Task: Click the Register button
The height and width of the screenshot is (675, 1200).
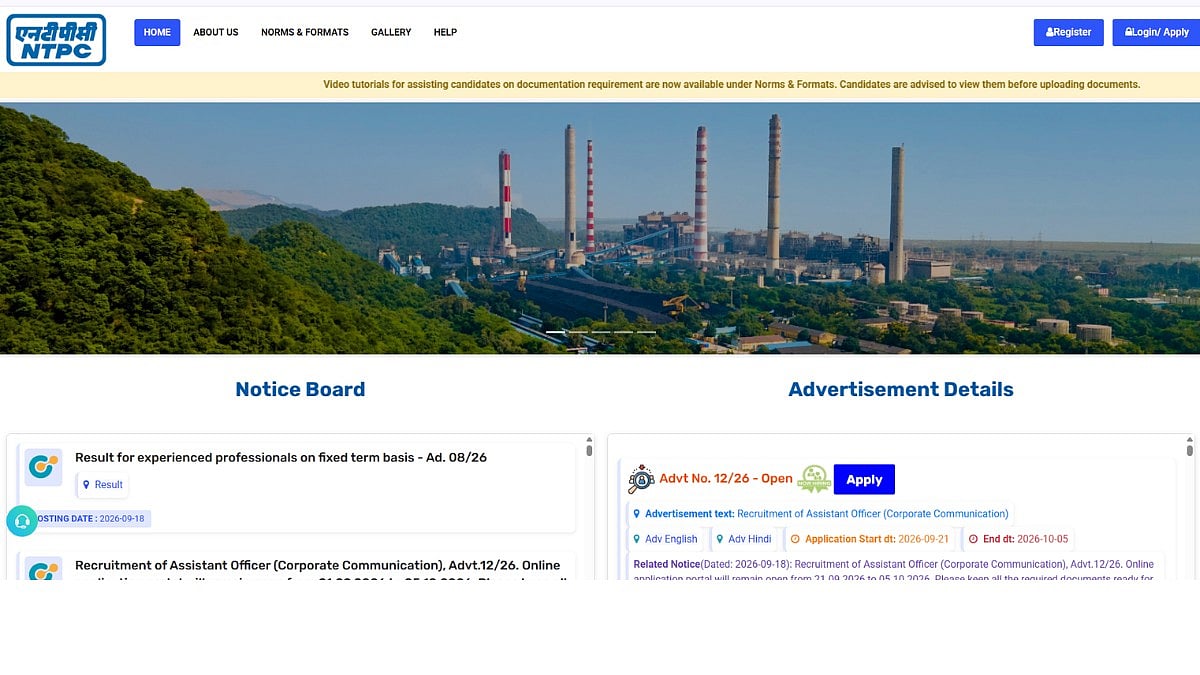Action: tap(1069, 32)
